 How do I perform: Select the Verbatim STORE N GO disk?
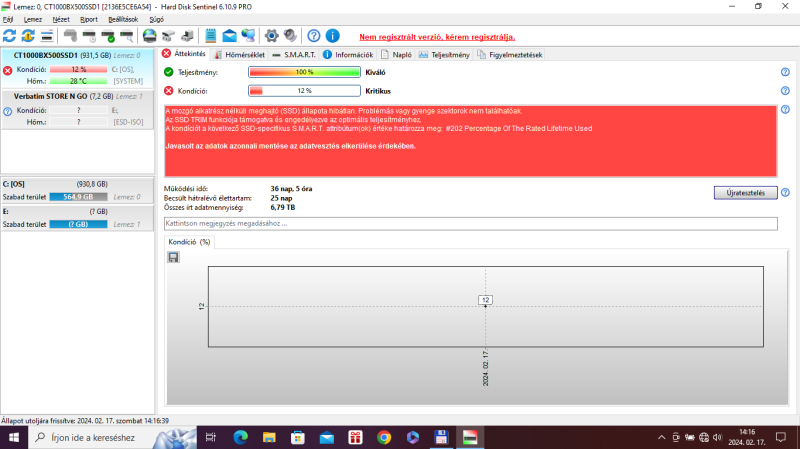coord(77,109)
